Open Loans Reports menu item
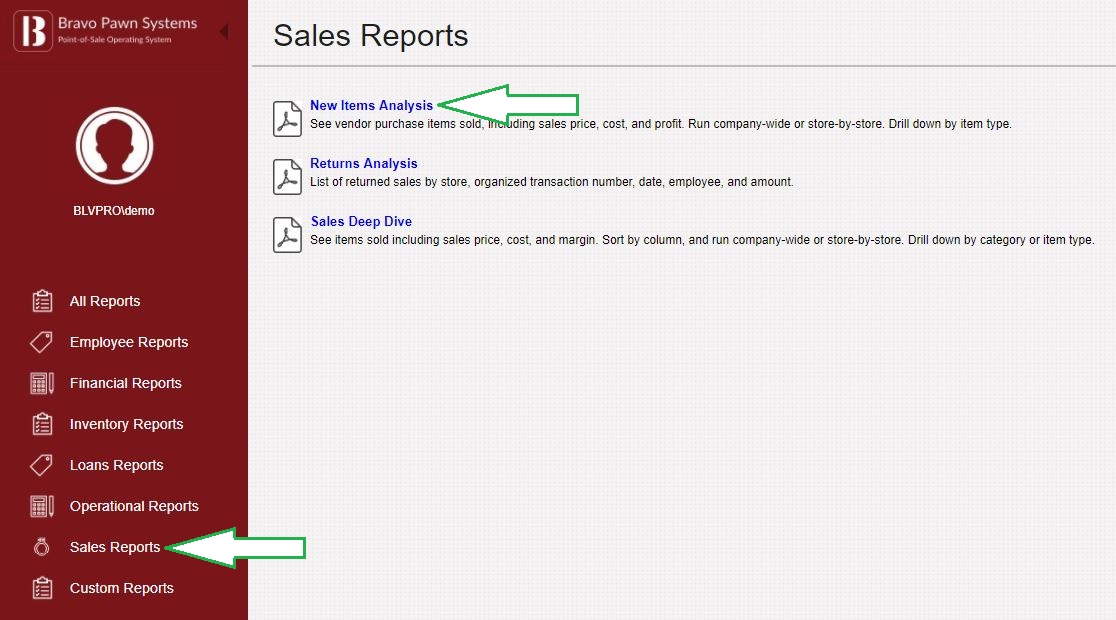 tap(116, 465)
